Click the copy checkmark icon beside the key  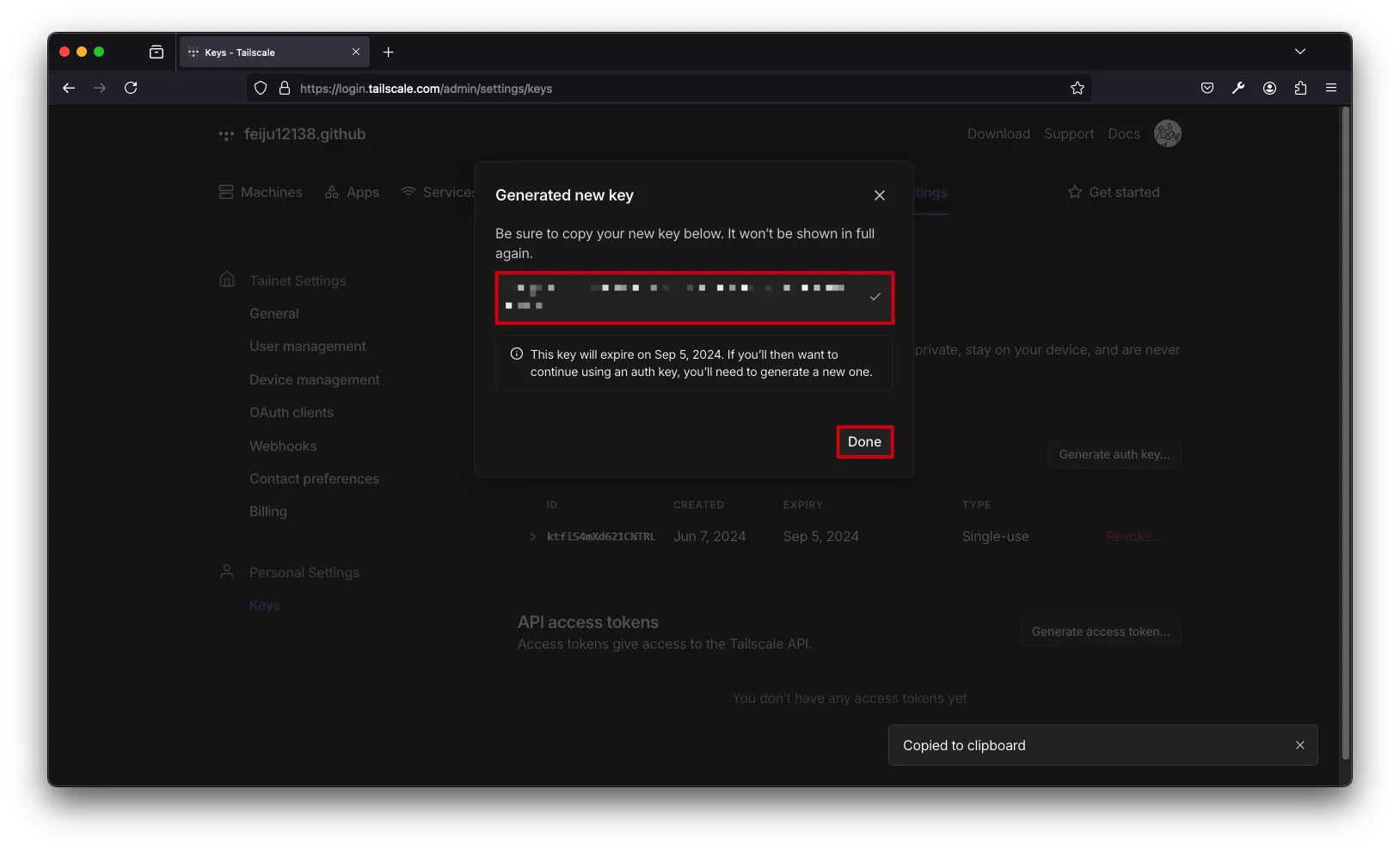875,297
